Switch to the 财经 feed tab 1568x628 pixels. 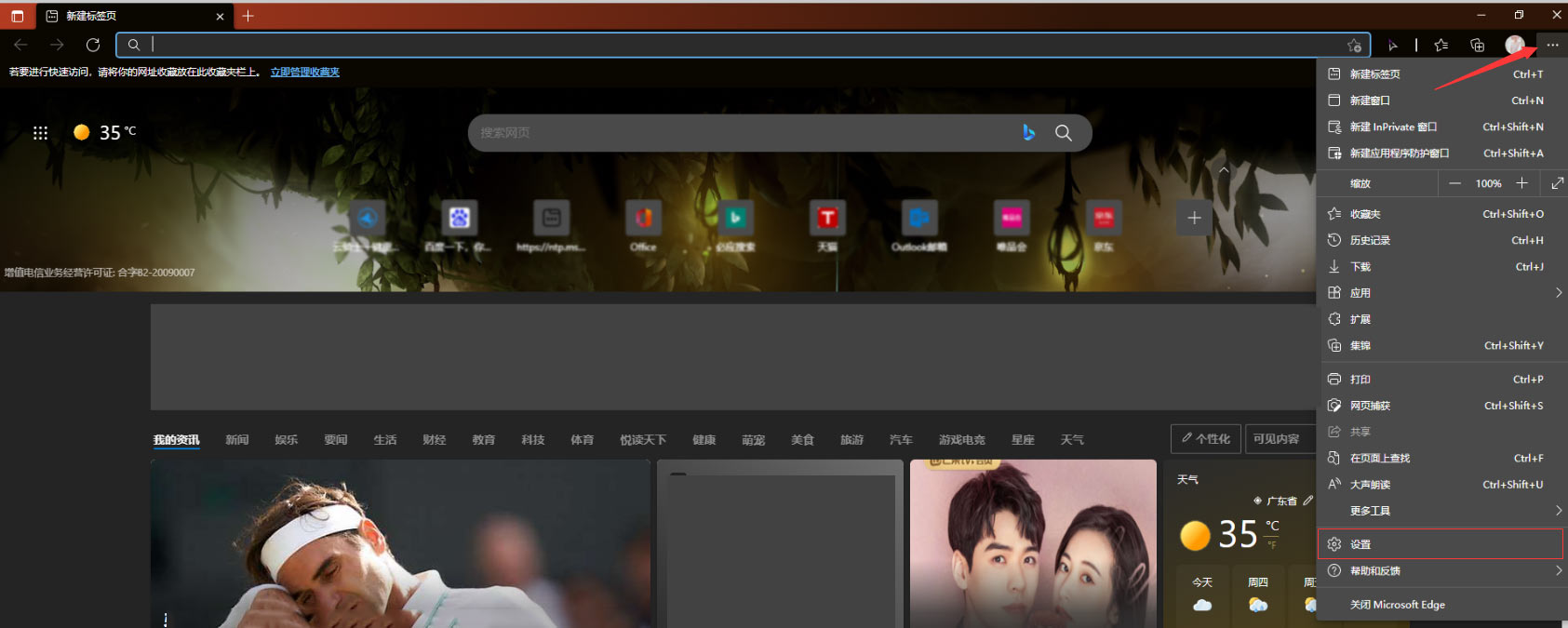(x=435, y=440)
